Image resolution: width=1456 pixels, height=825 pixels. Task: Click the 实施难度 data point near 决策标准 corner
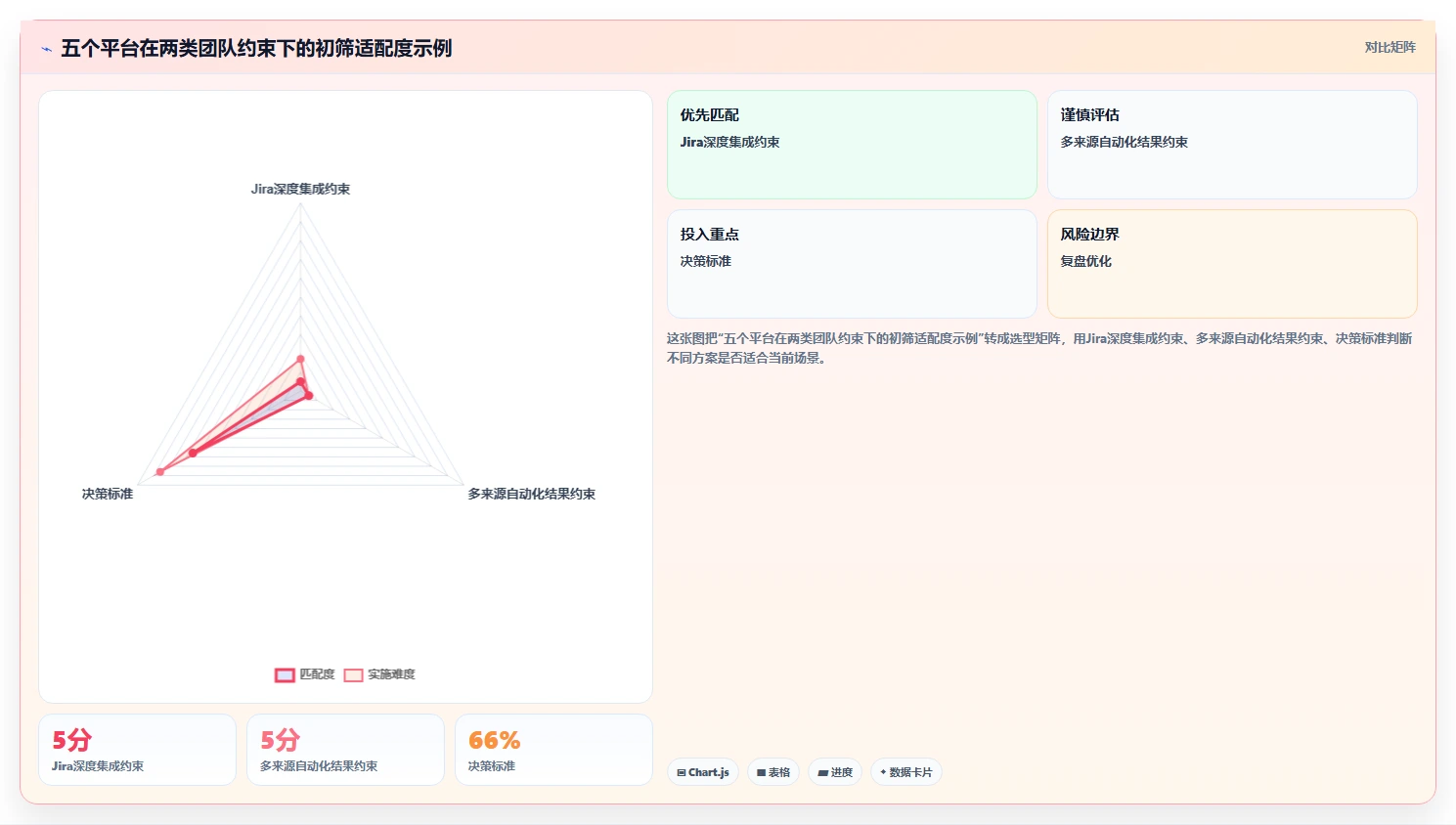[x=160, y=472]
